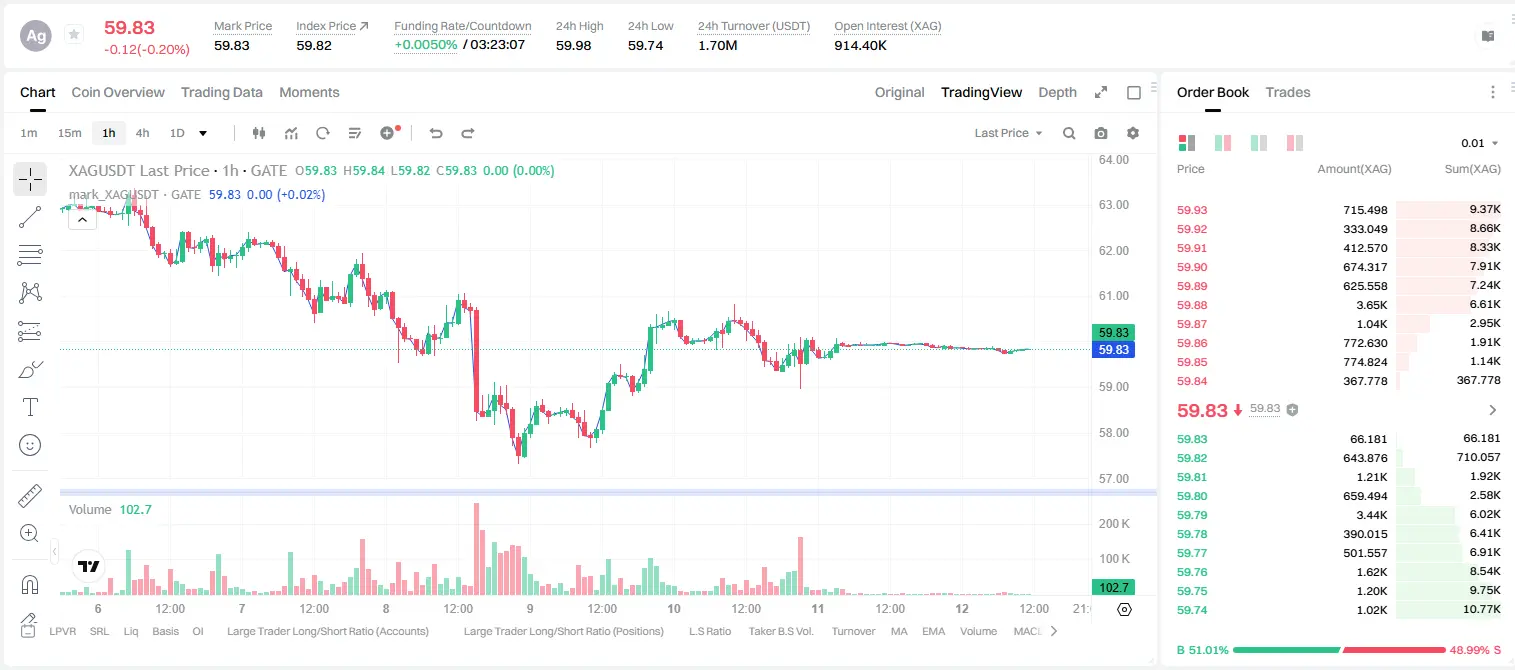Take chart snapshot with camera icon
Screen dimensions: 1515x670
coord(1101,133)
